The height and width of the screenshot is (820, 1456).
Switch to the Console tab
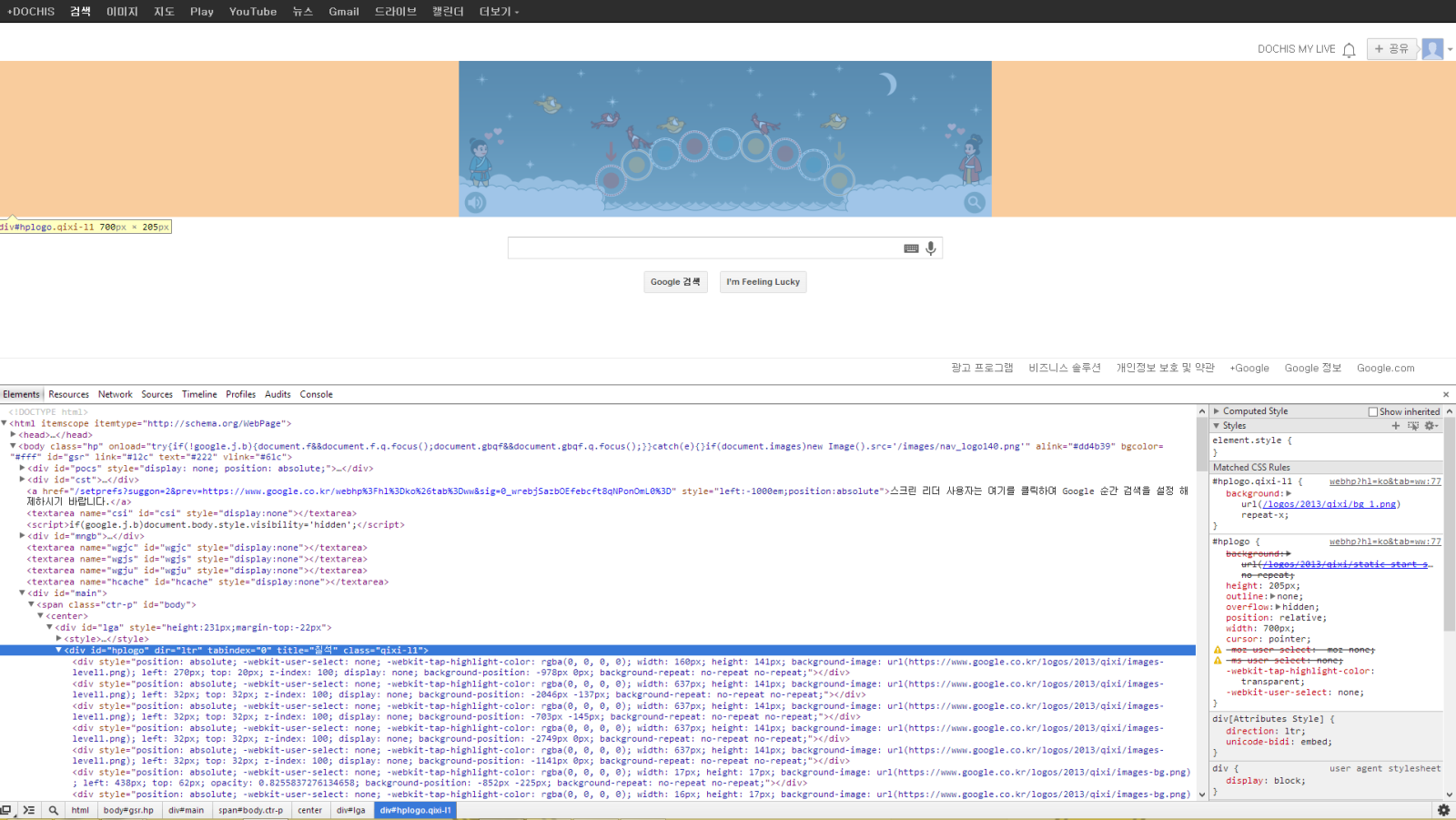[x=316, y=394]
